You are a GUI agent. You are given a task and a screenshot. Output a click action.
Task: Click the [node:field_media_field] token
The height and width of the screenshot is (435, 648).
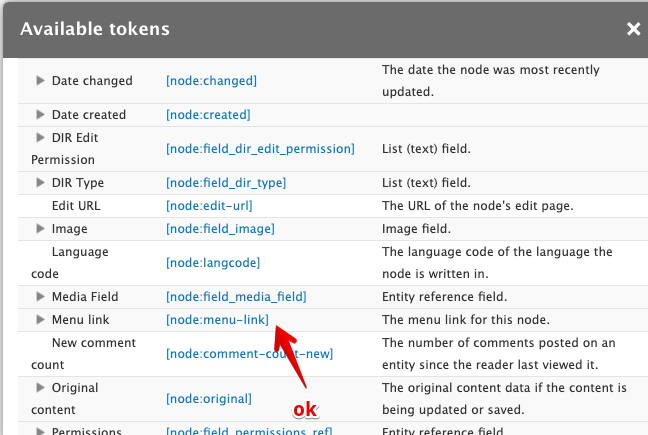pyautogui.click(x=236, y=297)
